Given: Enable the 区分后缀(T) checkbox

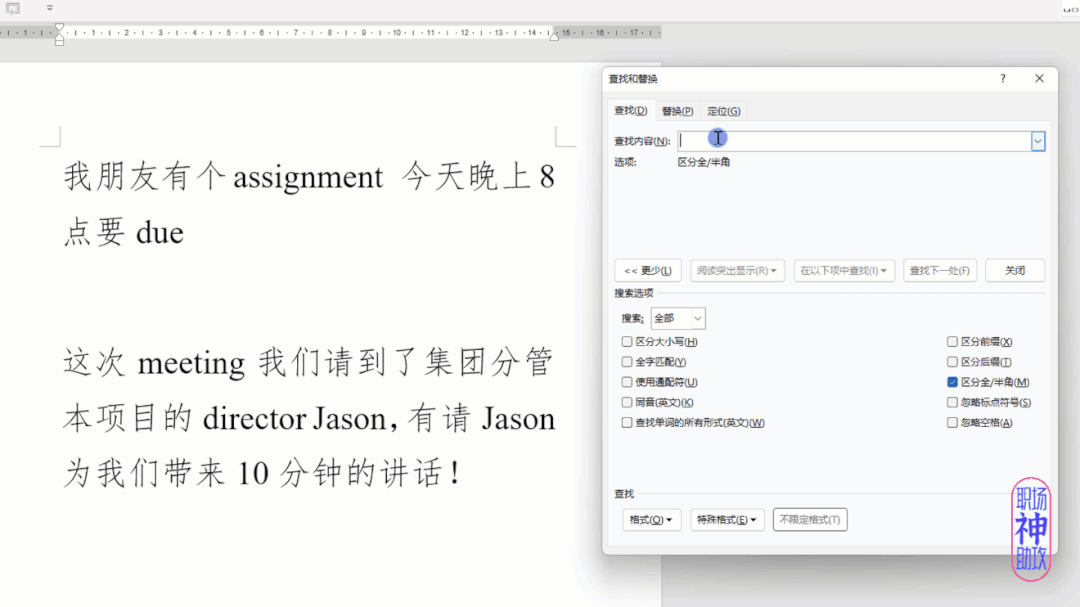Looking at the screenshot, I should pos(952,362).
